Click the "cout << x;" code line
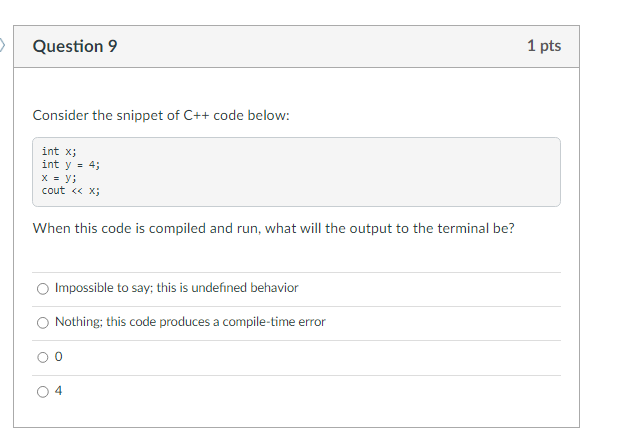 [71, 191]
